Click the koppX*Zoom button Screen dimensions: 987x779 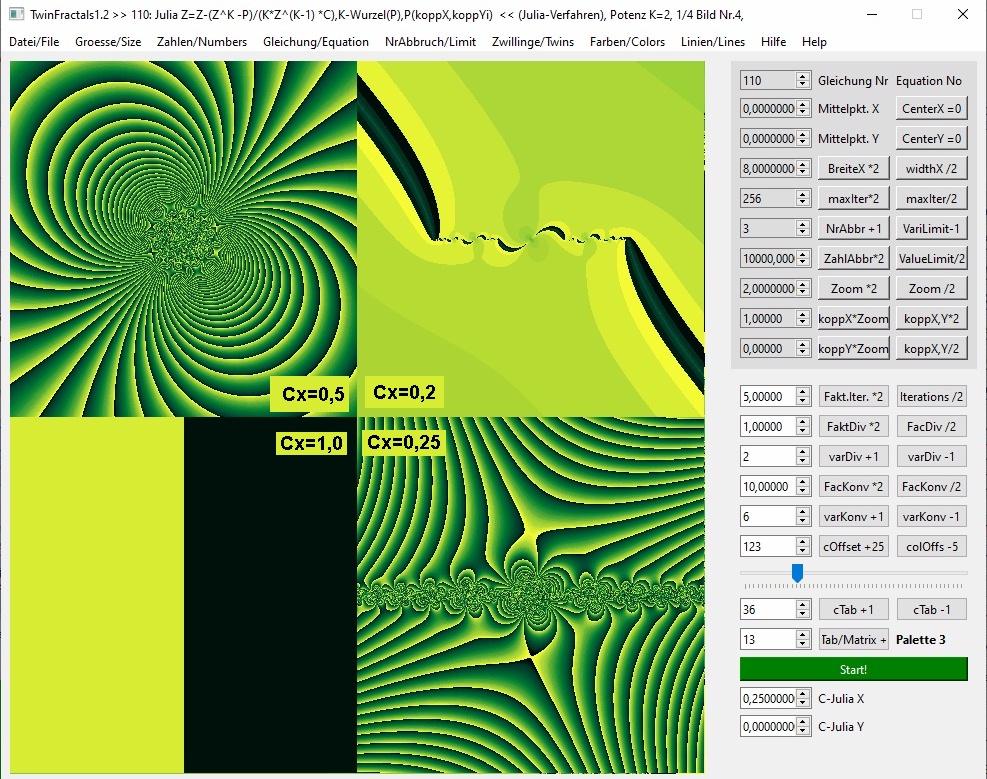point(854,318)
